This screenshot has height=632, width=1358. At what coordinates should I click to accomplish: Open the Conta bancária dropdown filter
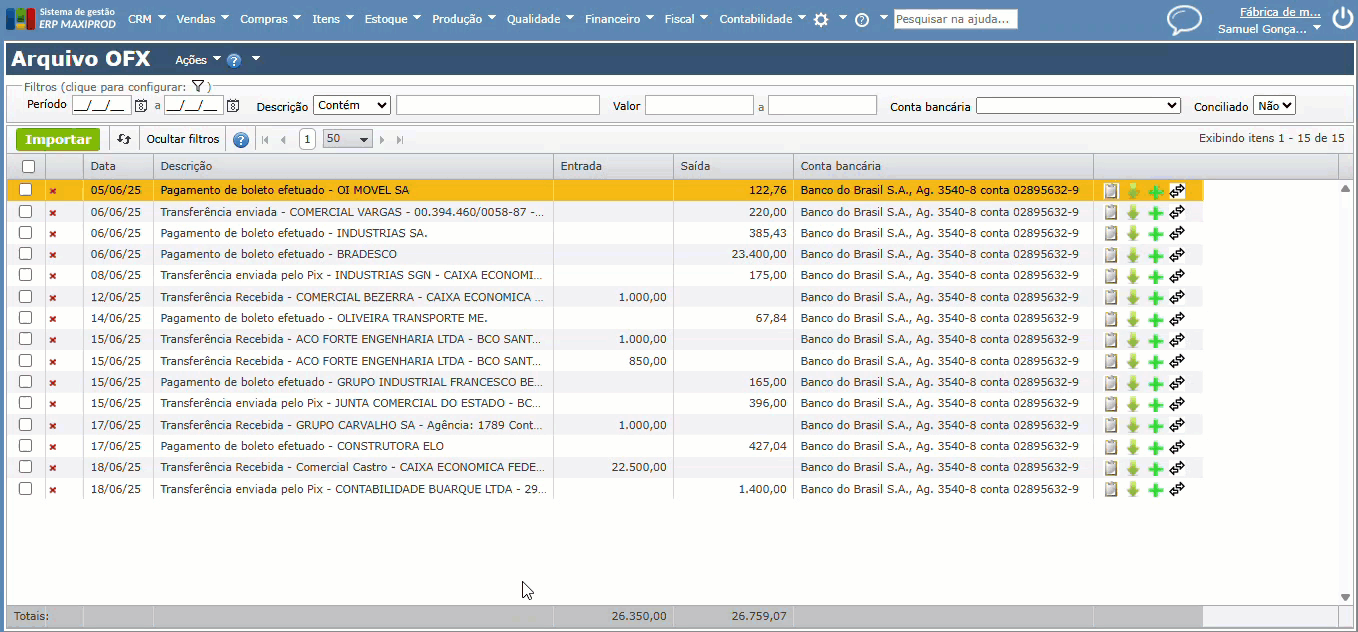1078,106
